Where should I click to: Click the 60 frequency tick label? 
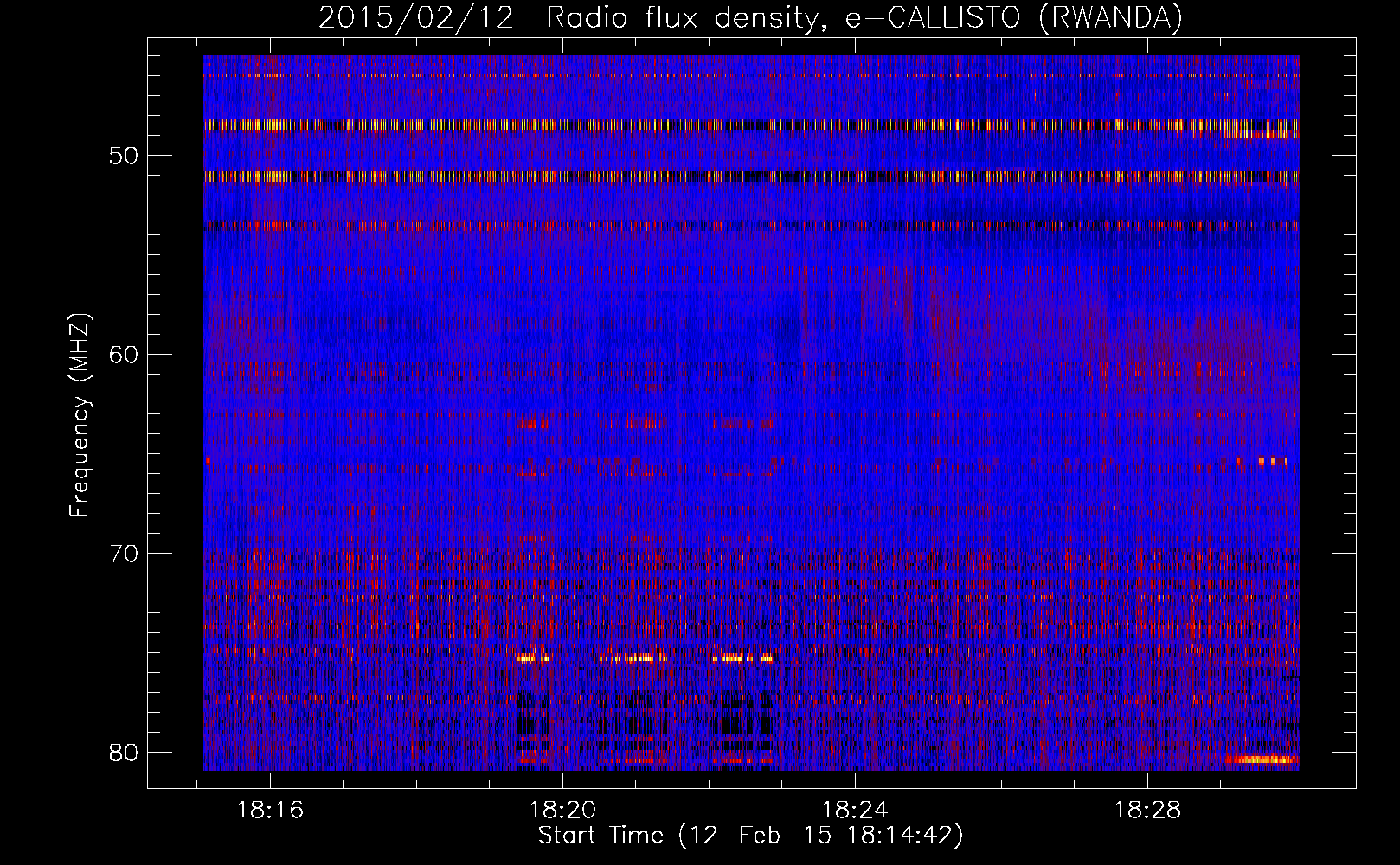[x=125, y=355]
